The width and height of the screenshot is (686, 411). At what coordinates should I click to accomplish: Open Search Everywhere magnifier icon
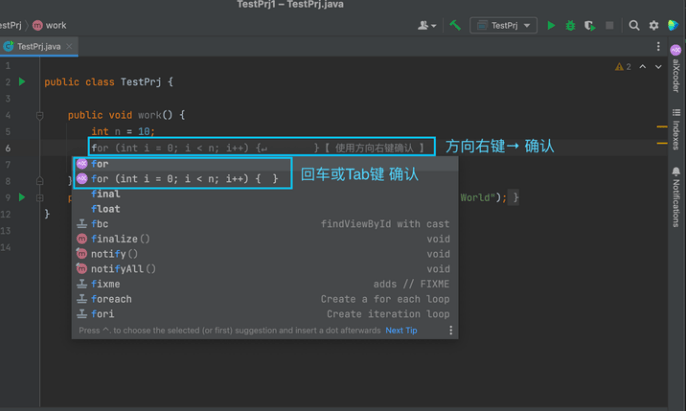coord(634,25)
